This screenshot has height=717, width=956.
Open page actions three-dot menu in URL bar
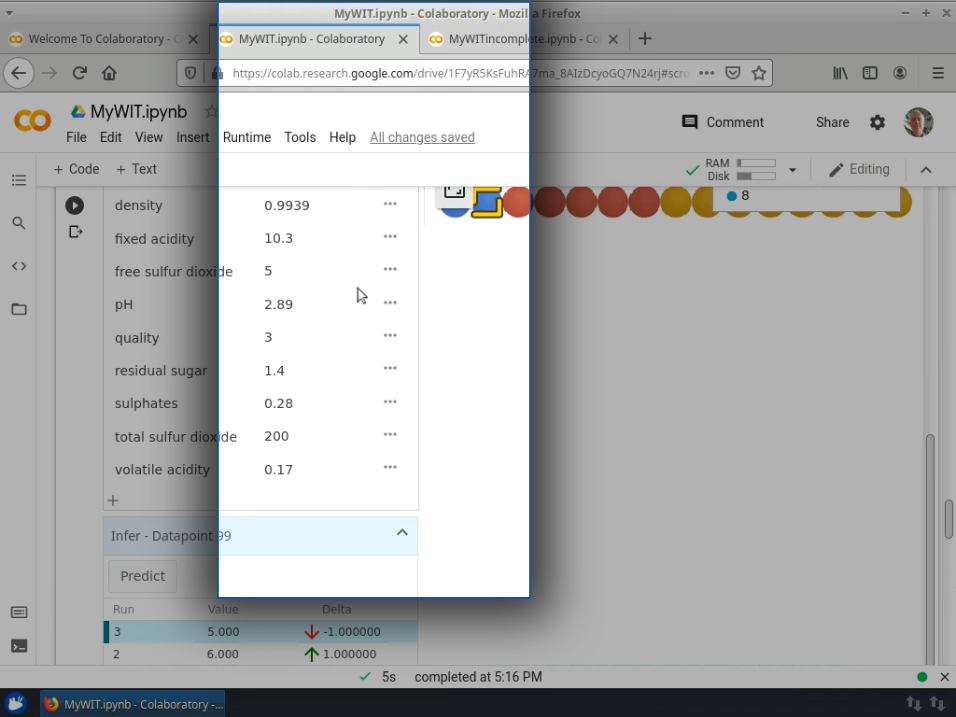tap(707, 73)
